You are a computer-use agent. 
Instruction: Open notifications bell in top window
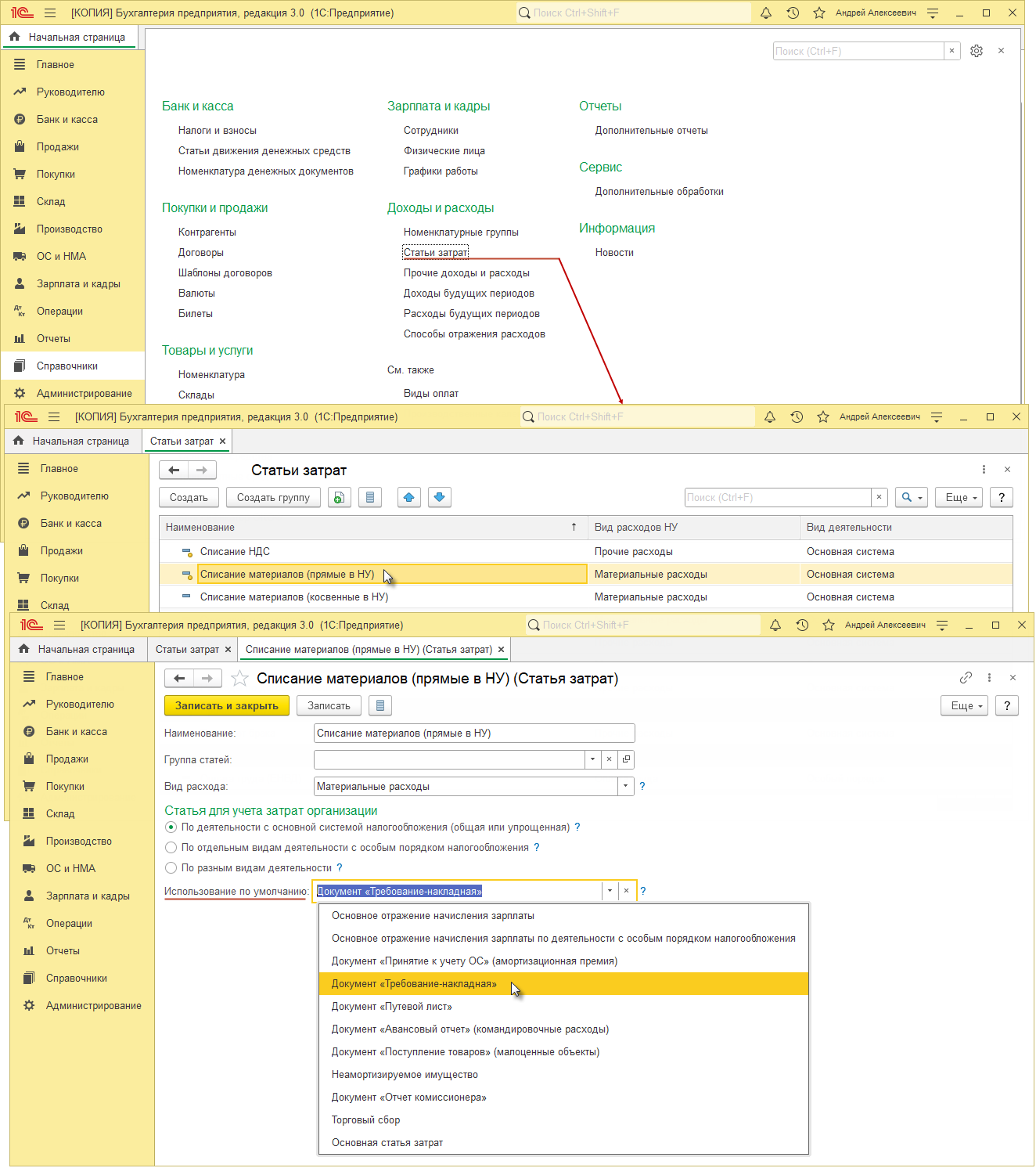point(766,13)
